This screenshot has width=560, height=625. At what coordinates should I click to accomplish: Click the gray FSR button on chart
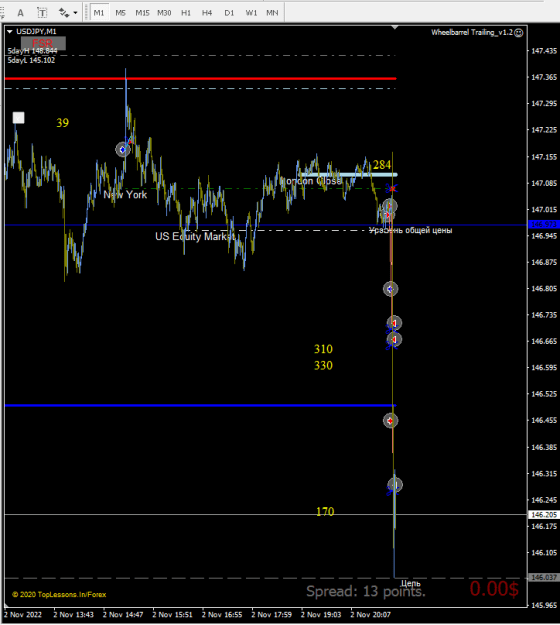click(43, 43)
